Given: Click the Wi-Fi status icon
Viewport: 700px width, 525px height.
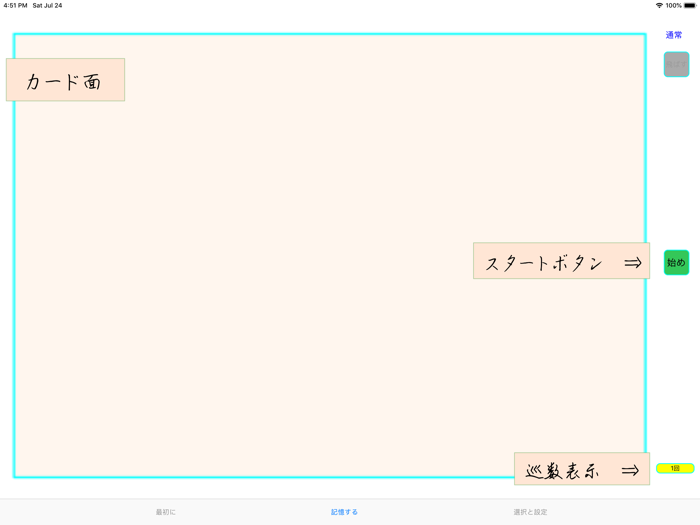Looking at the screenshot, I should click(659, 5).
